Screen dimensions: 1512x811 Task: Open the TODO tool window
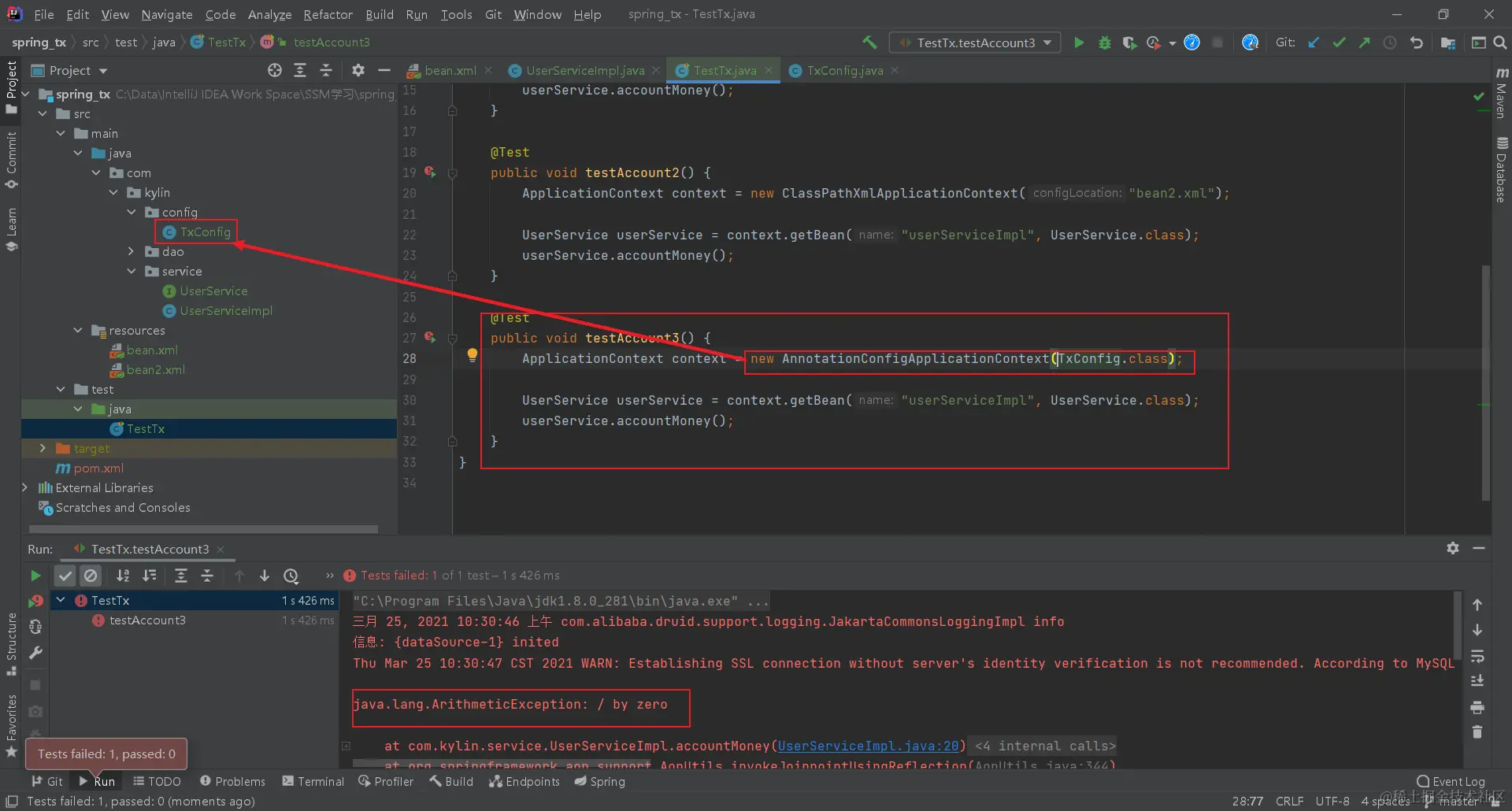(157, 781)
